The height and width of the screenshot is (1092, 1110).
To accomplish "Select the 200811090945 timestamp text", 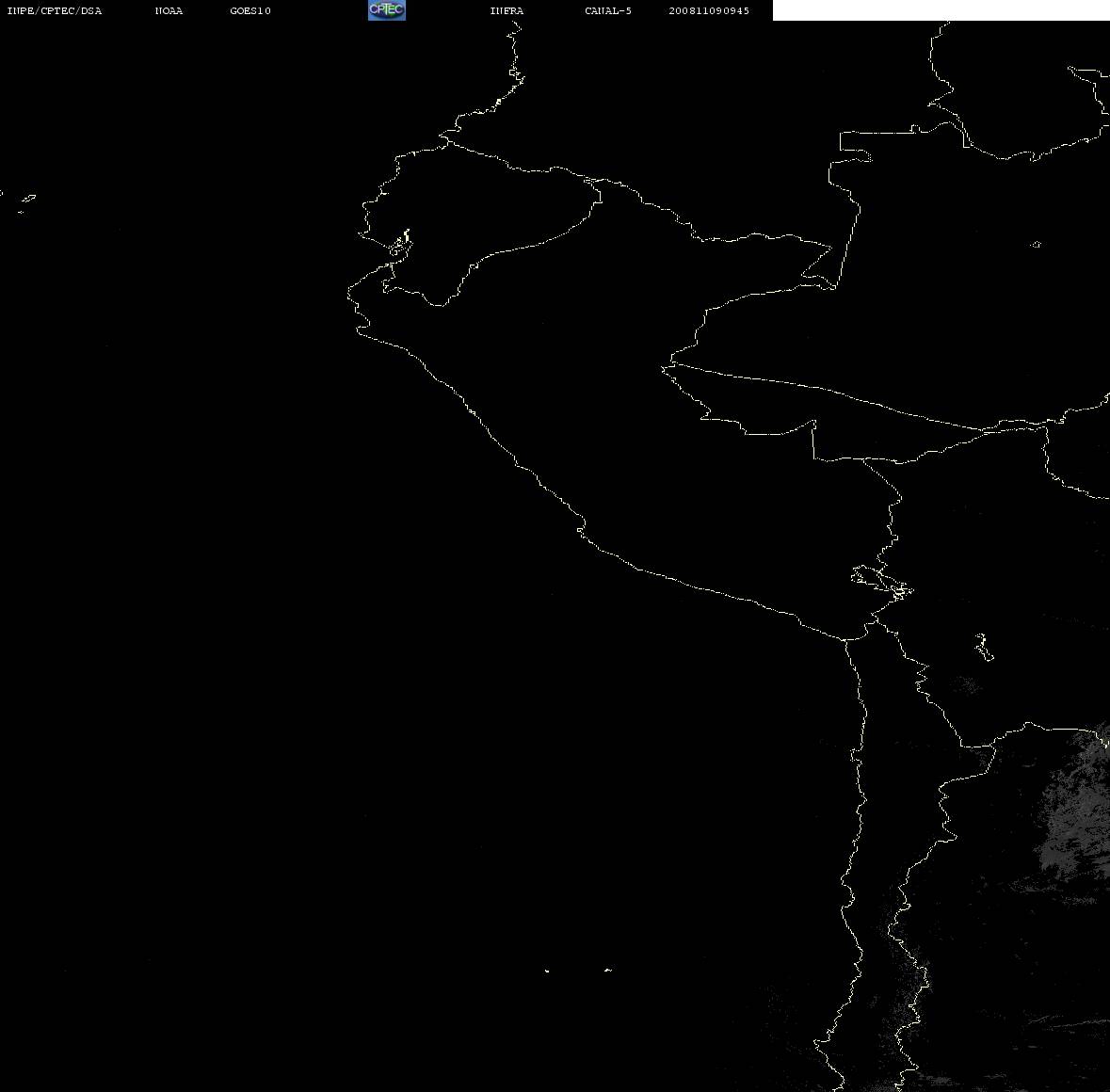I will tap(709, 10).
